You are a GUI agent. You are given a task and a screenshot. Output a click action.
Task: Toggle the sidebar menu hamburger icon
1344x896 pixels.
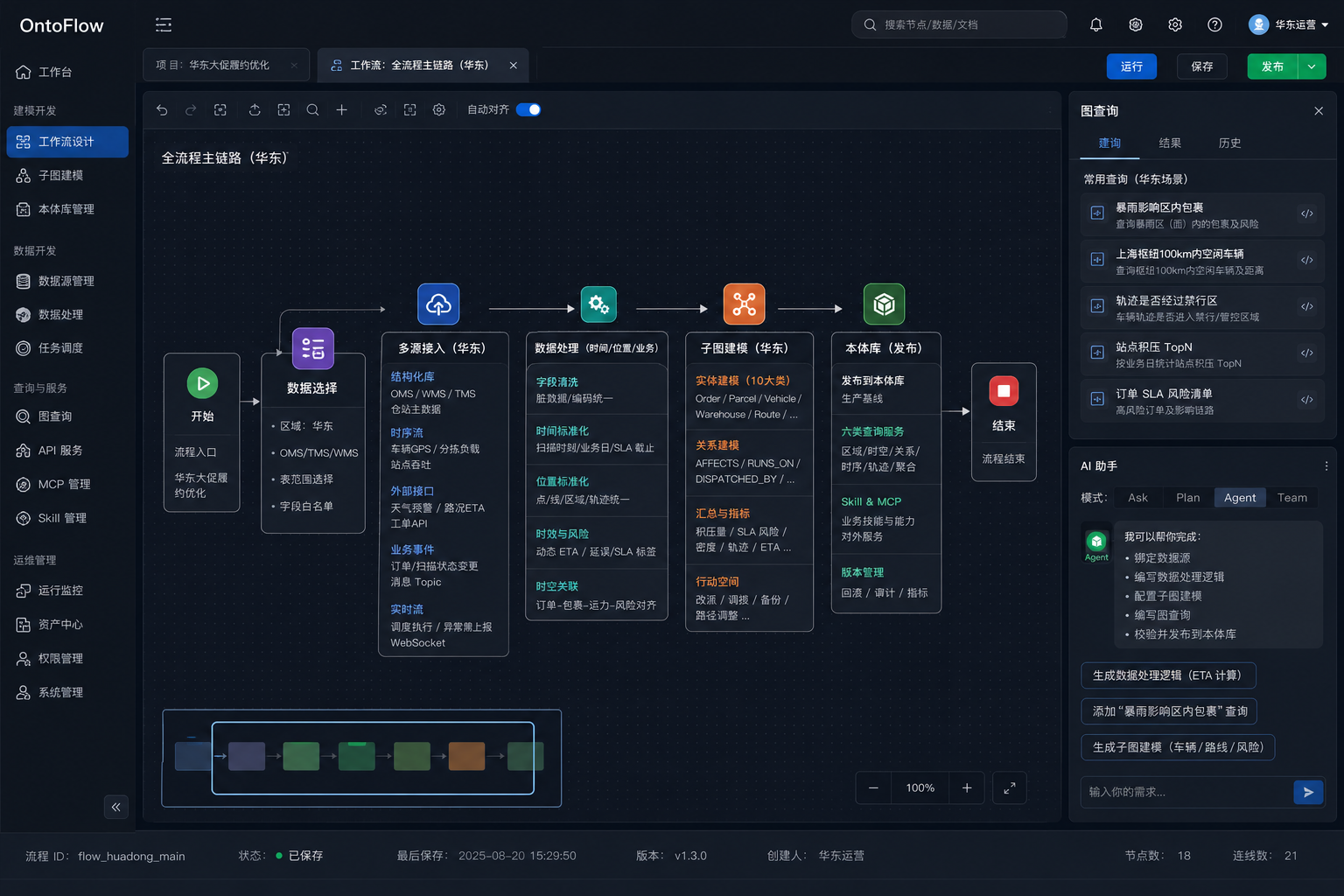[164, 24]
